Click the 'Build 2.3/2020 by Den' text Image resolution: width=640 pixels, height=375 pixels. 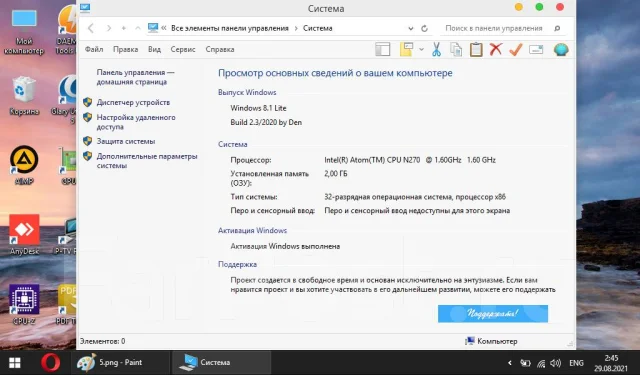266,122
